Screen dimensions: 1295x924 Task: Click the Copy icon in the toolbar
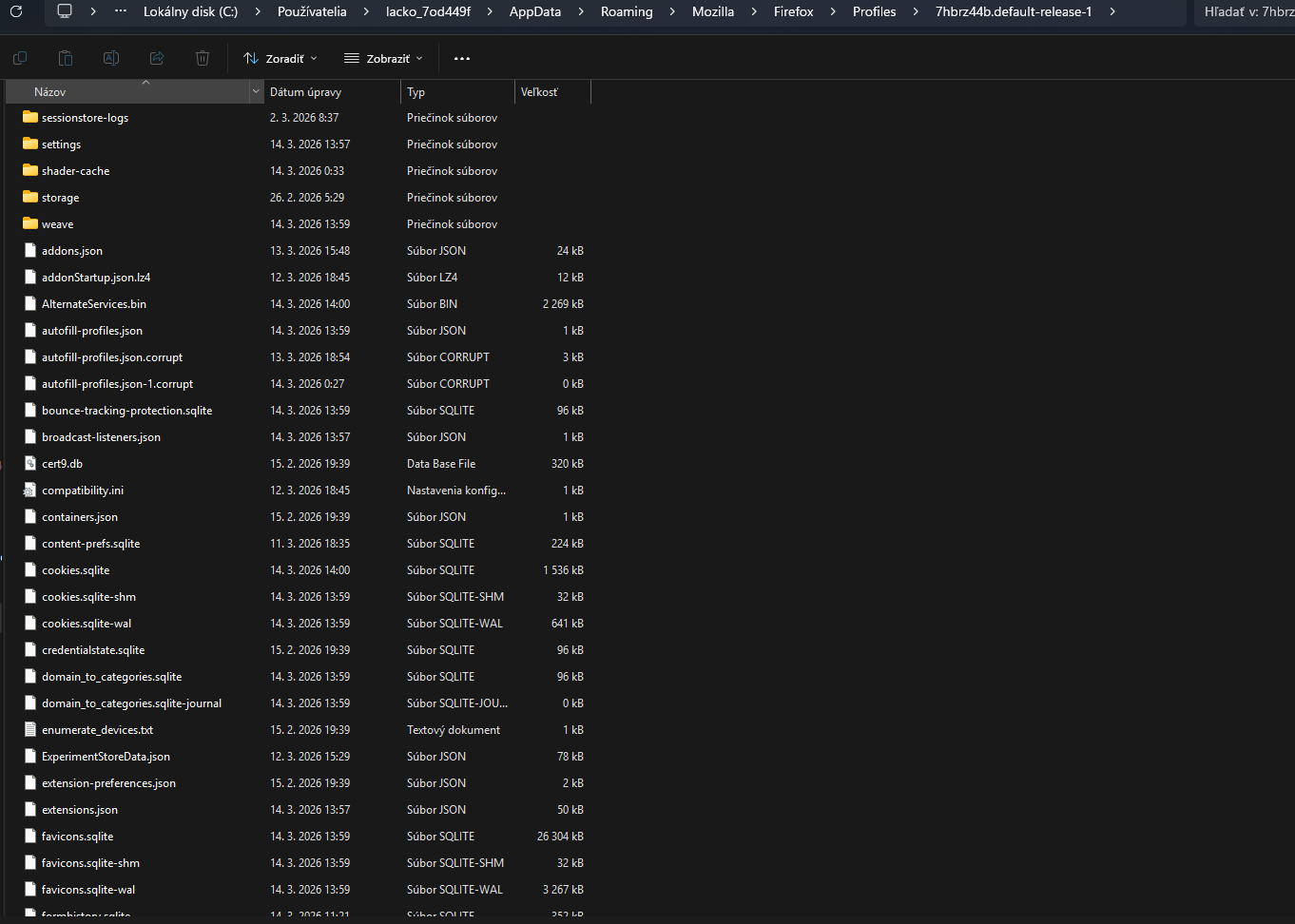tap(20, 59)
